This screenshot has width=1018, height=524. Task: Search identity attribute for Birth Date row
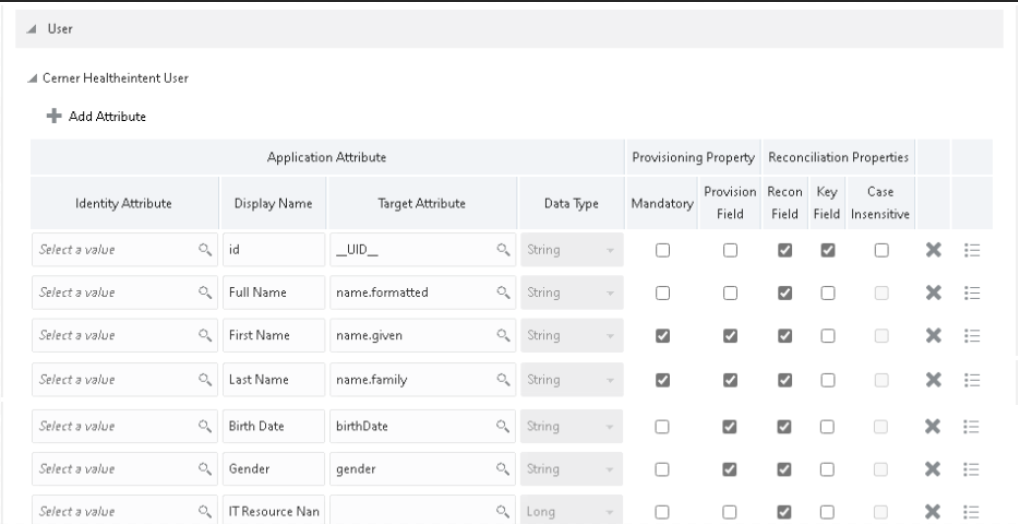(x=205, y=426)
